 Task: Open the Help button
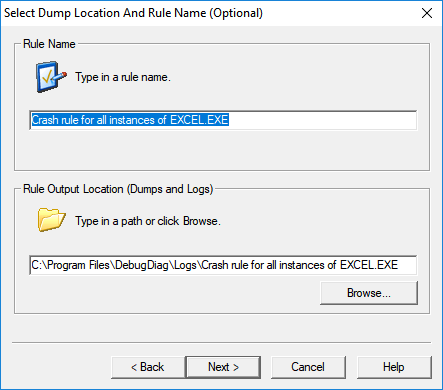tap(394, 367)
